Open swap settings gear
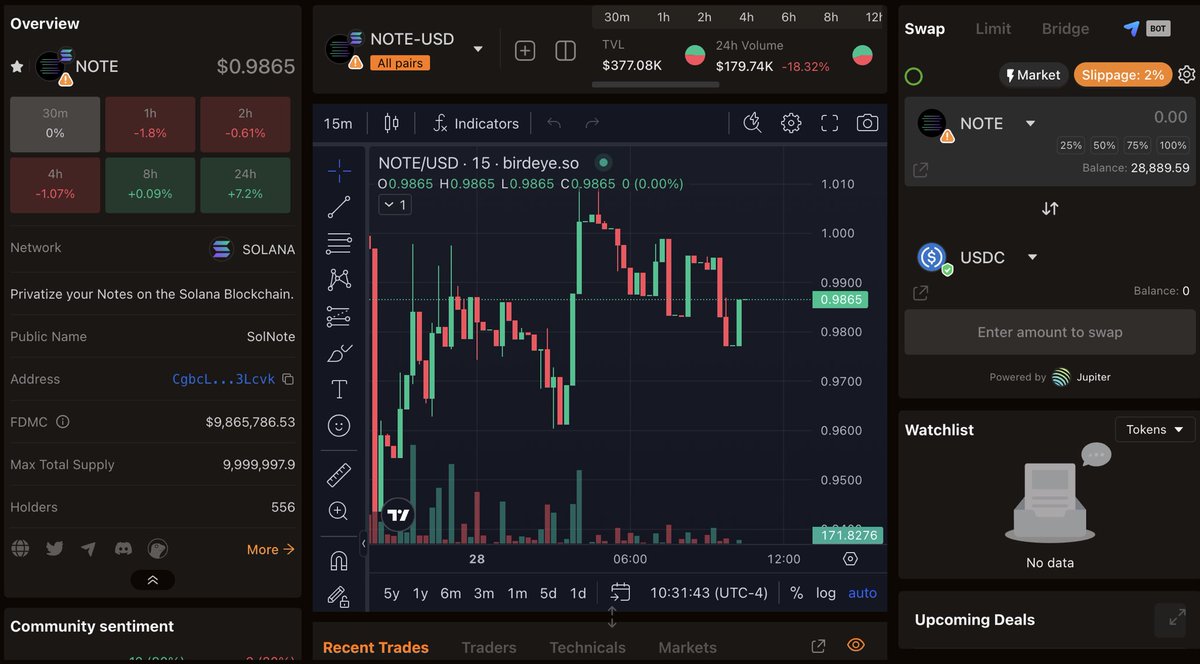 [x=1186, y=75]
